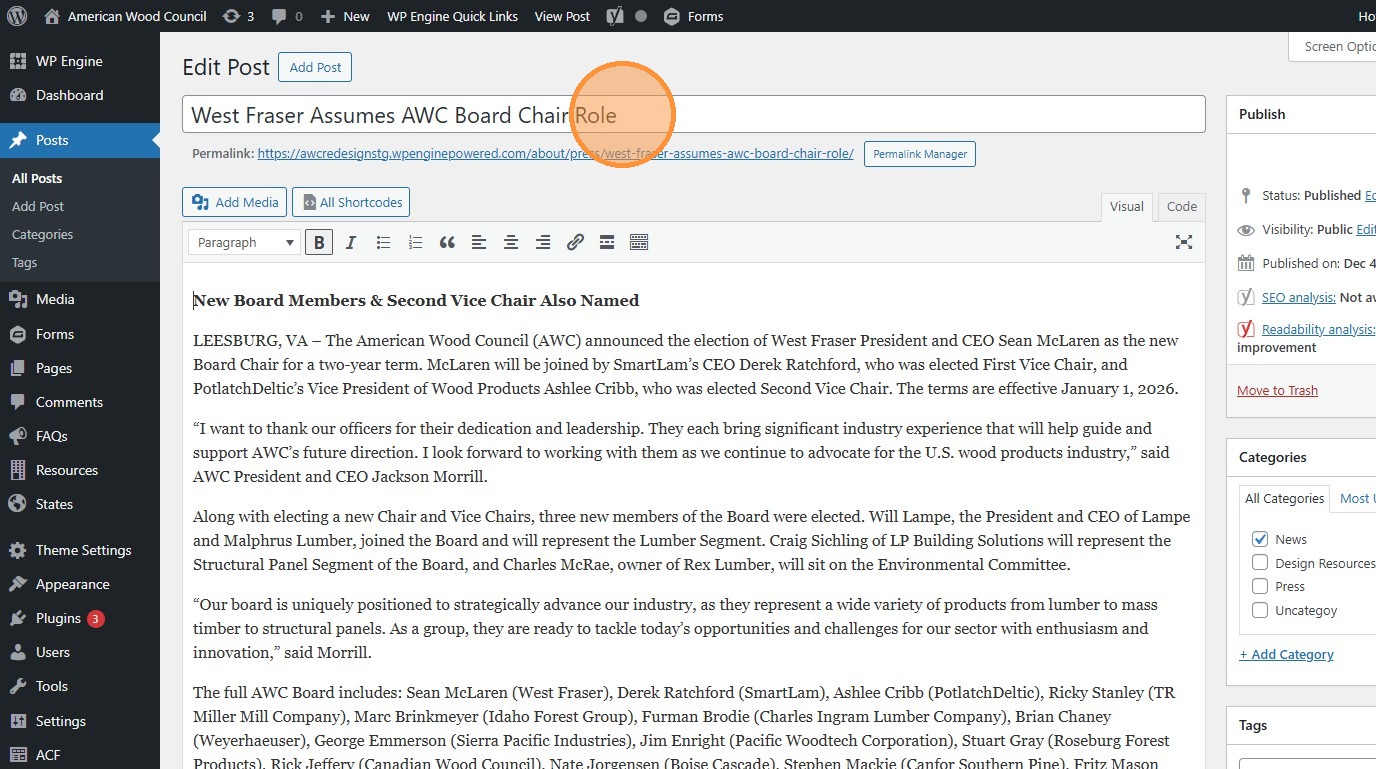
Task: Check the Design Resources category
Action: tap(1260, 563)
